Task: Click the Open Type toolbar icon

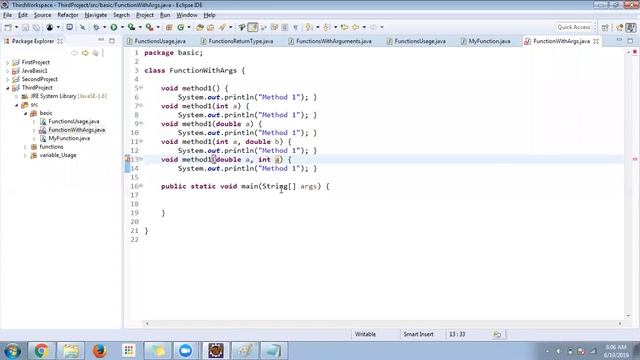Action: (200, 27)
